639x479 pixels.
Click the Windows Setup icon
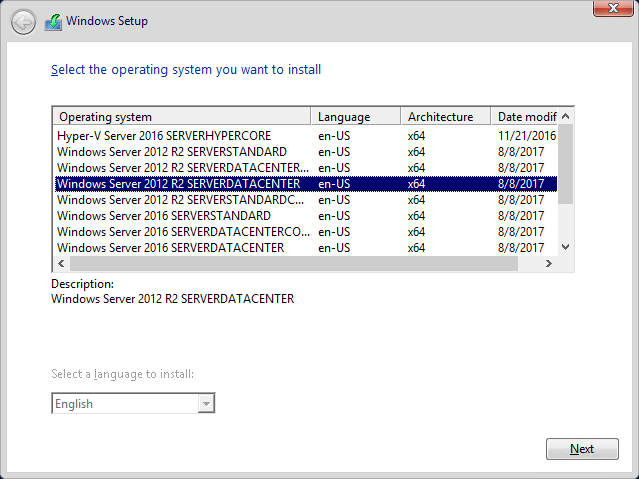[x=53, y=22]
